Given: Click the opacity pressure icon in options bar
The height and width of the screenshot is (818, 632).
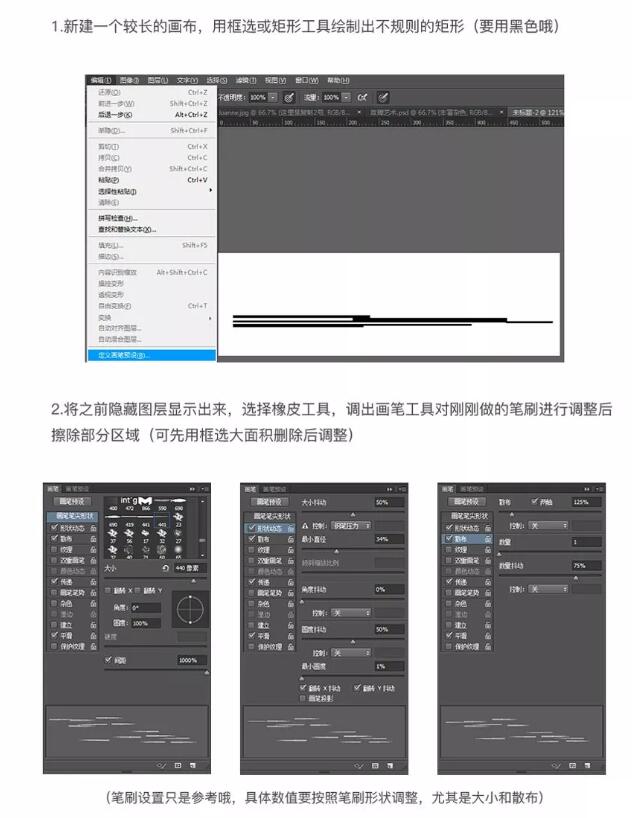Looking at the screenshot, I should (289, 98).
